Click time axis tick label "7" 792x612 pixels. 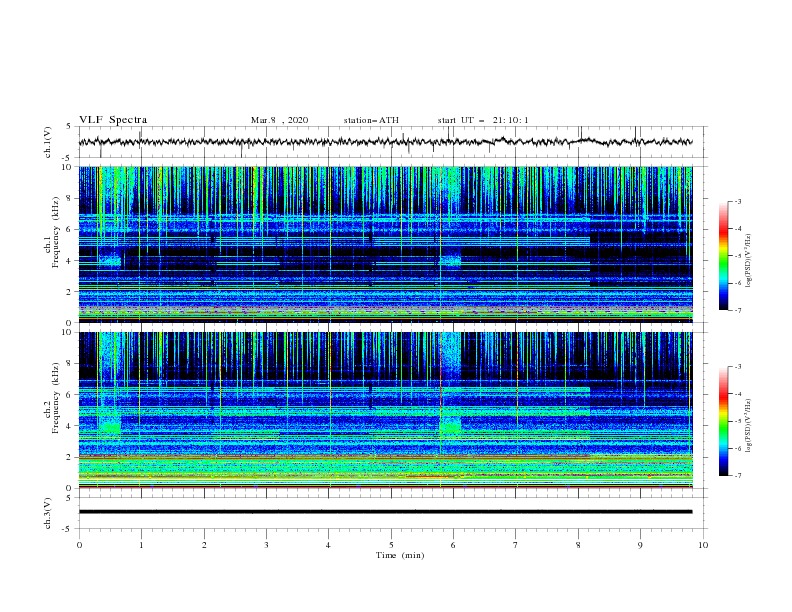pyautogui.click(x=516, y=545)
